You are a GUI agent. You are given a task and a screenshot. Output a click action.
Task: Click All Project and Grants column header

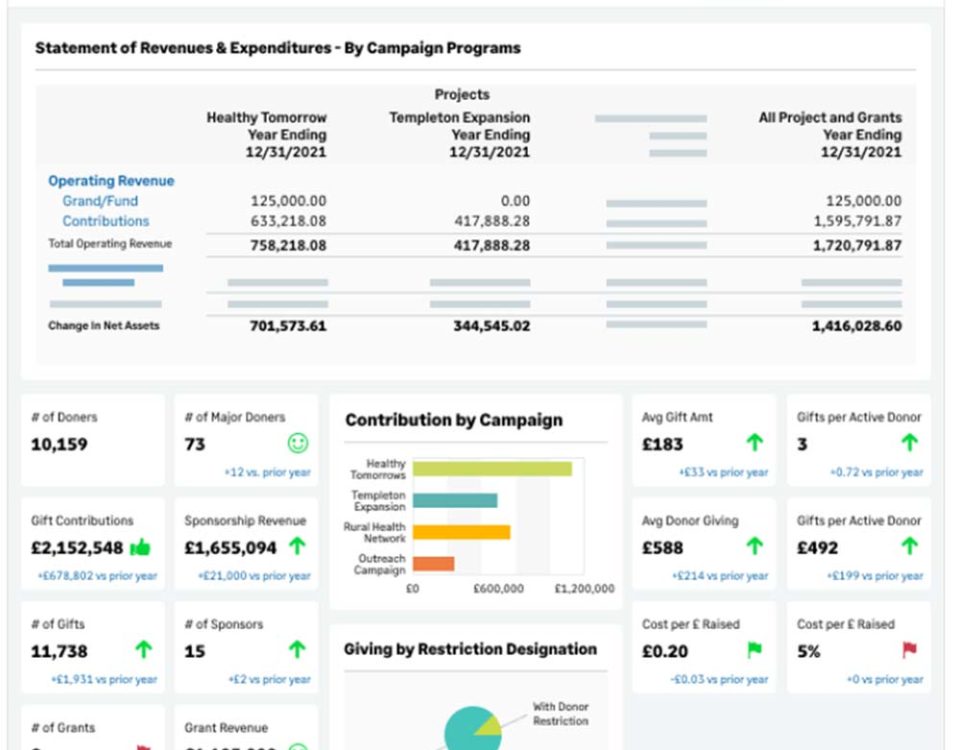coord(830,135)
